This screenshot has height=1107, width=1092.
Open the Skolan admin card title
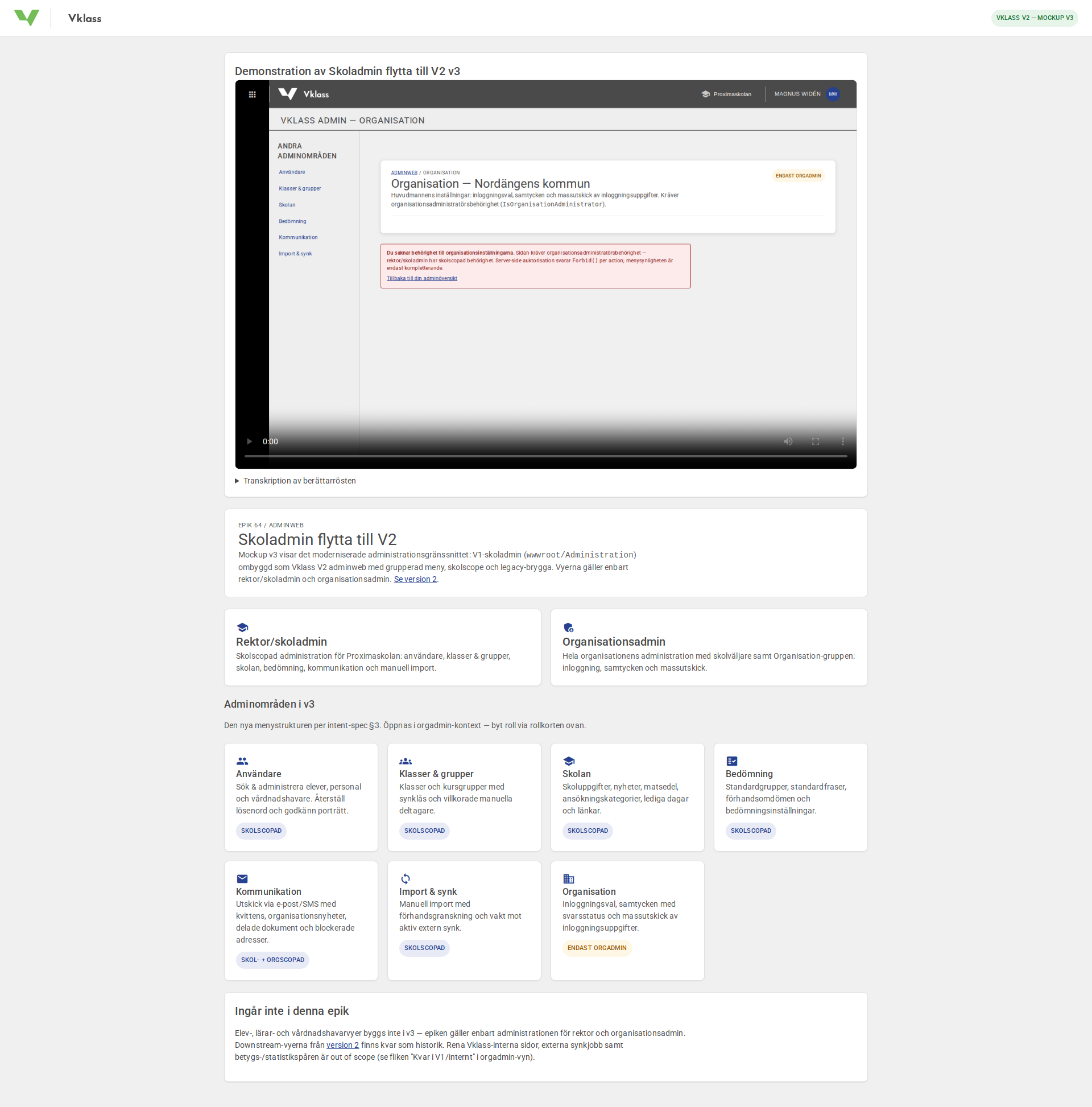pos(576,774)
